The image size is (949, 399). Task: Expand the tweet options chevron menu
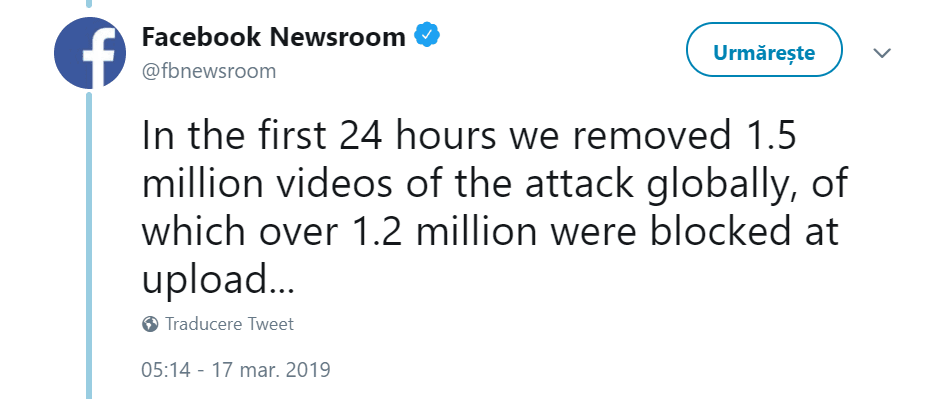882,53
